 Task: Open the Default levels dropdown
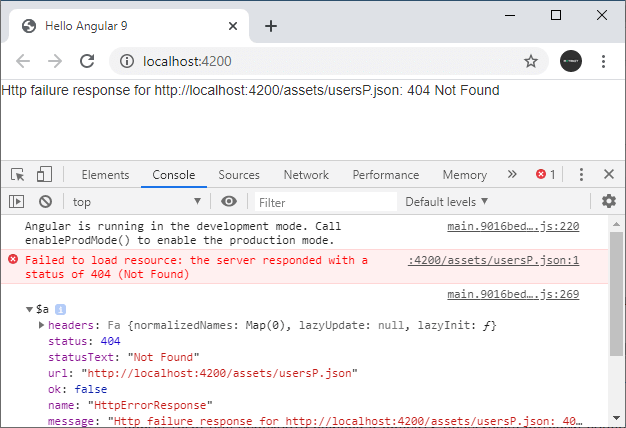[446, 202]
